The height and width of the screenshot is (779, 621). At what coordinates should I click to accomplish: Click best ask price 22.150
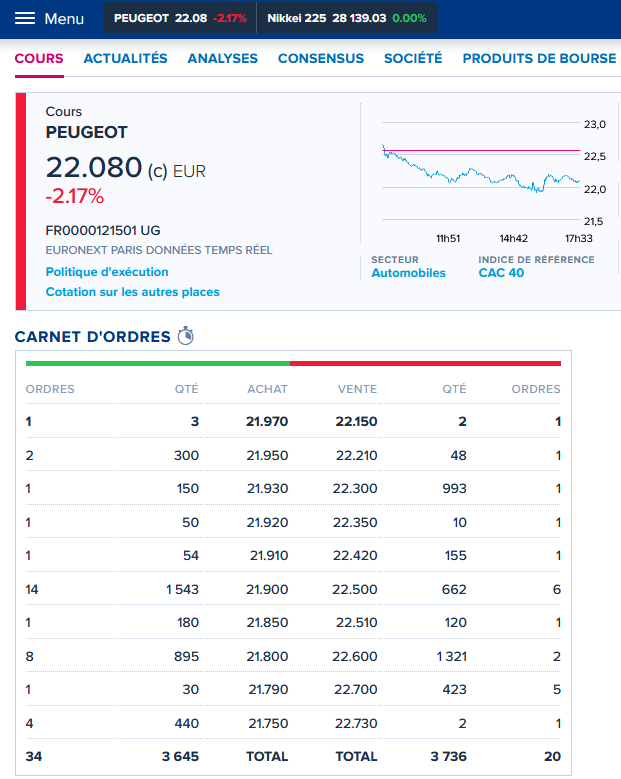356,421
